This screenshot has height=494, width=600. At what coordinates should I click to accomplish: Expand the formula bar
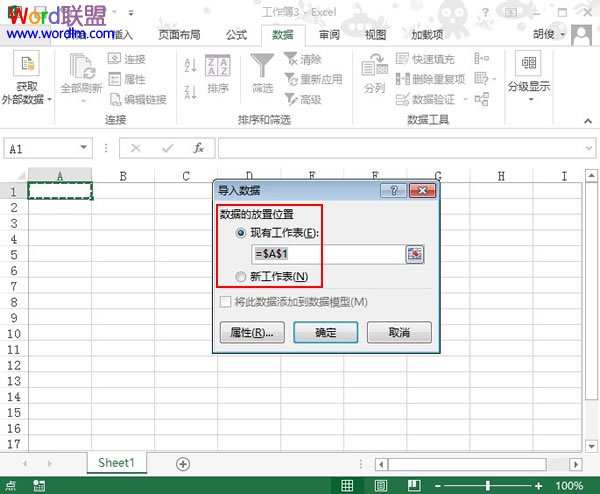point(589,148)
